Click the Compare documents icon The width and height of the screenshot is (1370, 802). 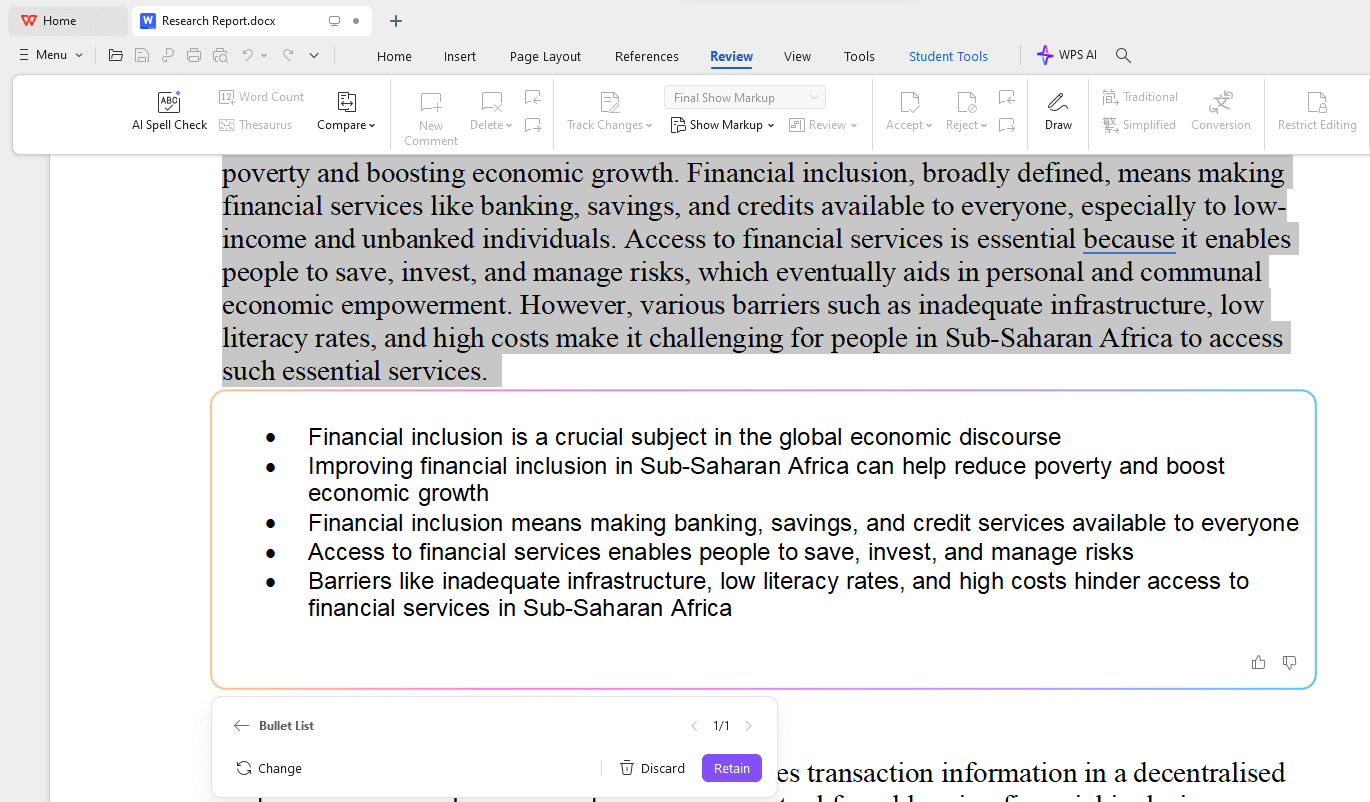[346, 102]
